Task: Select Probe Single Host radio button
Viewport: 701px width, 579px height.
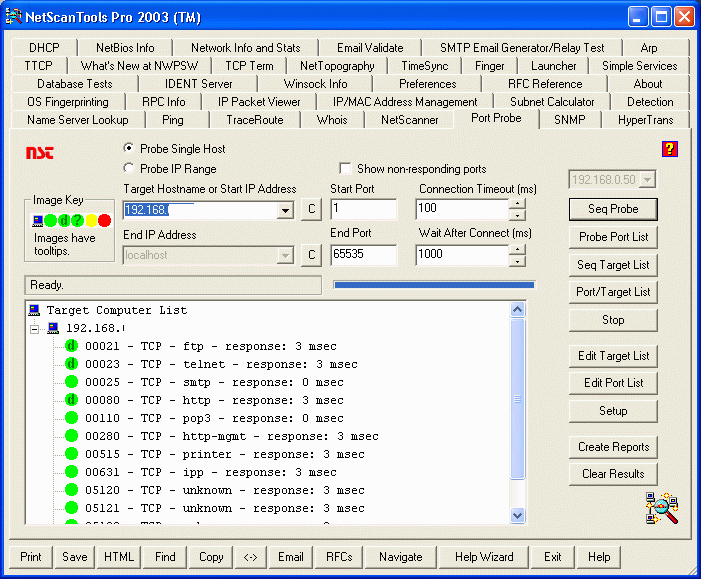Action: click(129, 148)
